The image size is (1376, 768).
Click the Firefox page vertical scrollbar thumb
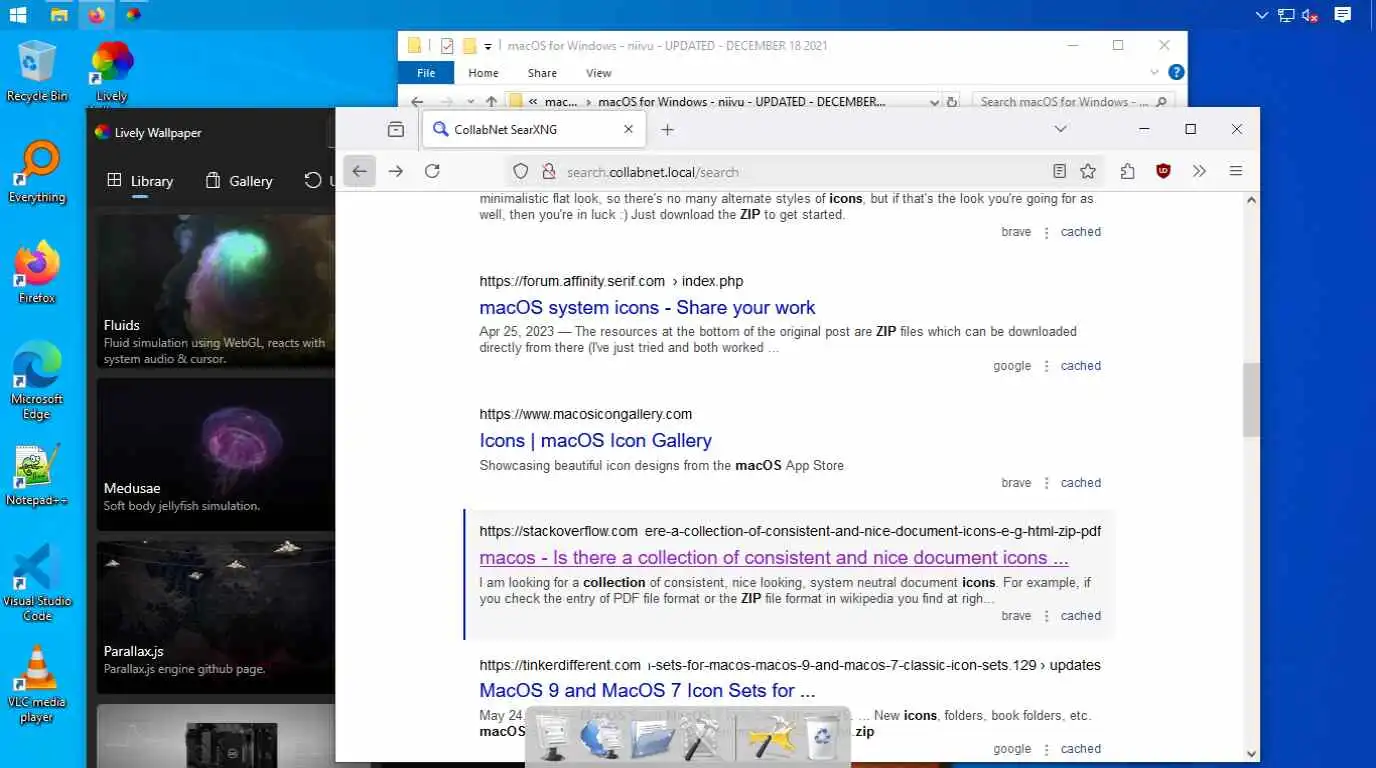[x=1251, y=400]
